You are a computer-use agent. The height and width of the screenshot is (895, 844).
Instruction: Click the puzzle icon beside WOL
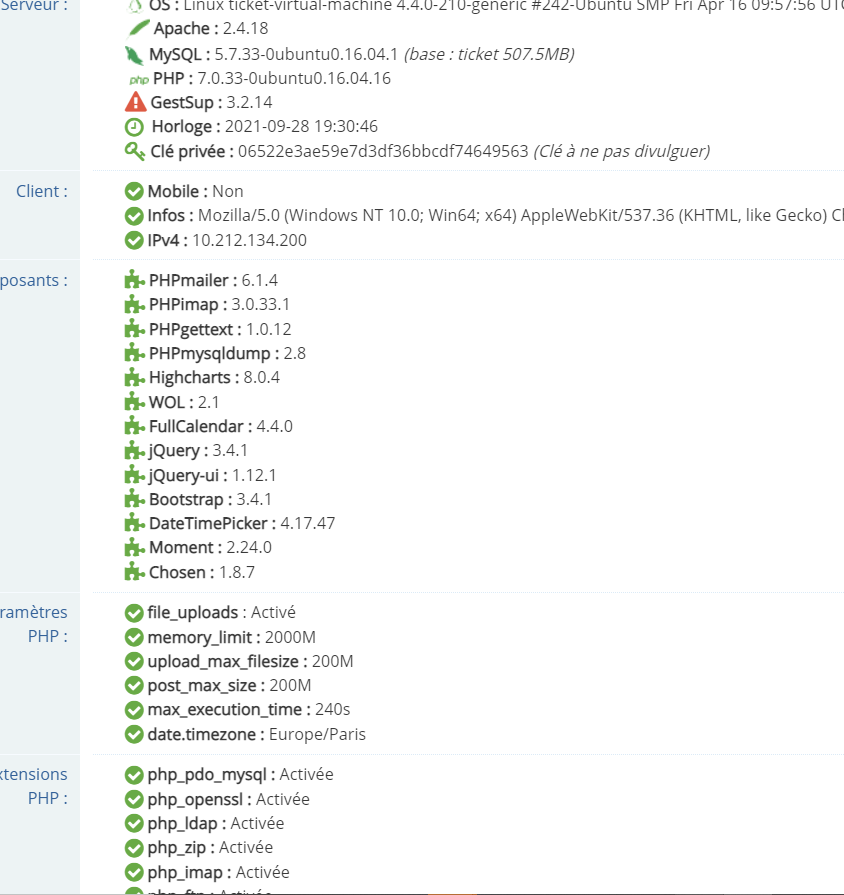tap(134, 402)
